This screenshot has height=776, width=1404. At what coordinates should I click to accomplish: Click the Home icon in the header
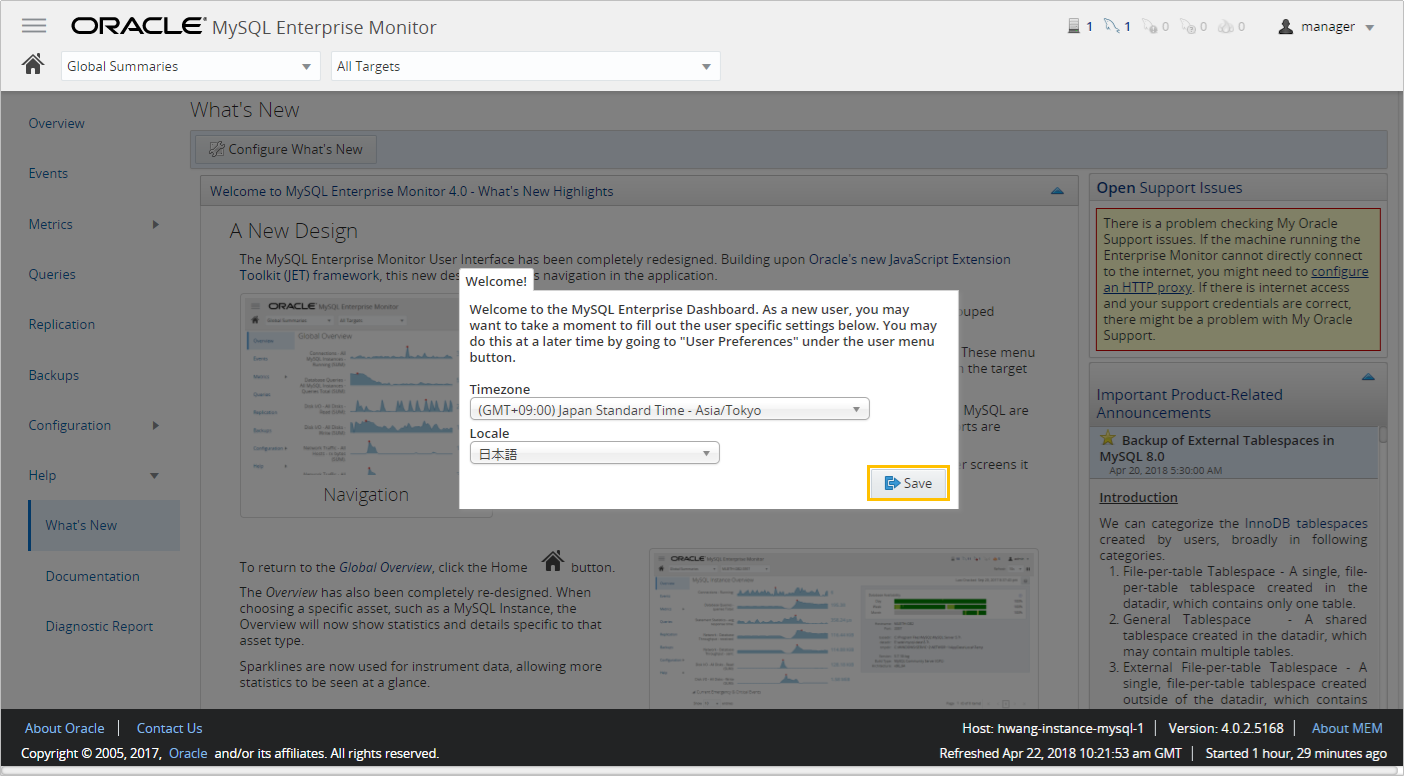click(33, 65)
